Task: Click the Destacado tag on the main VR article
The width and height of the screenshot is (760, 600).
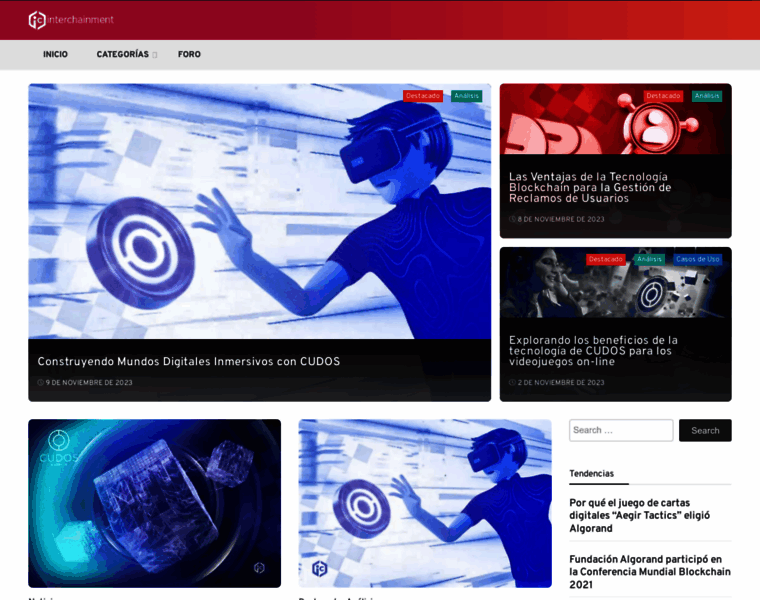Action: 423,96
